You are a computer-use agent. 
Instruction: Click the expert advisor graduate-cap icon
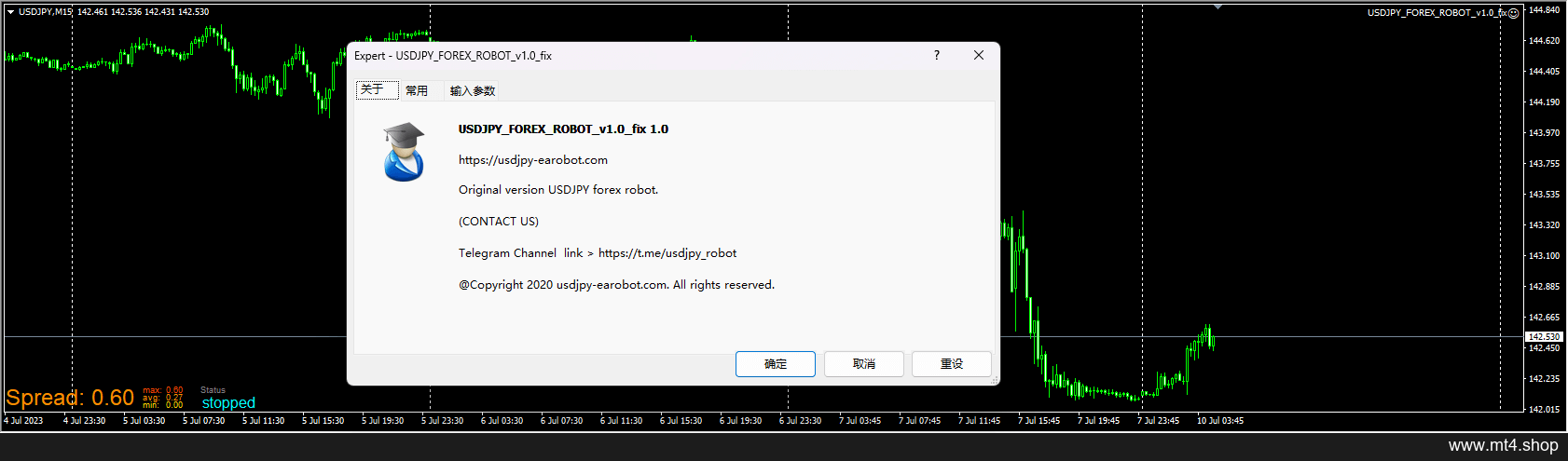(x=405, y=152)
